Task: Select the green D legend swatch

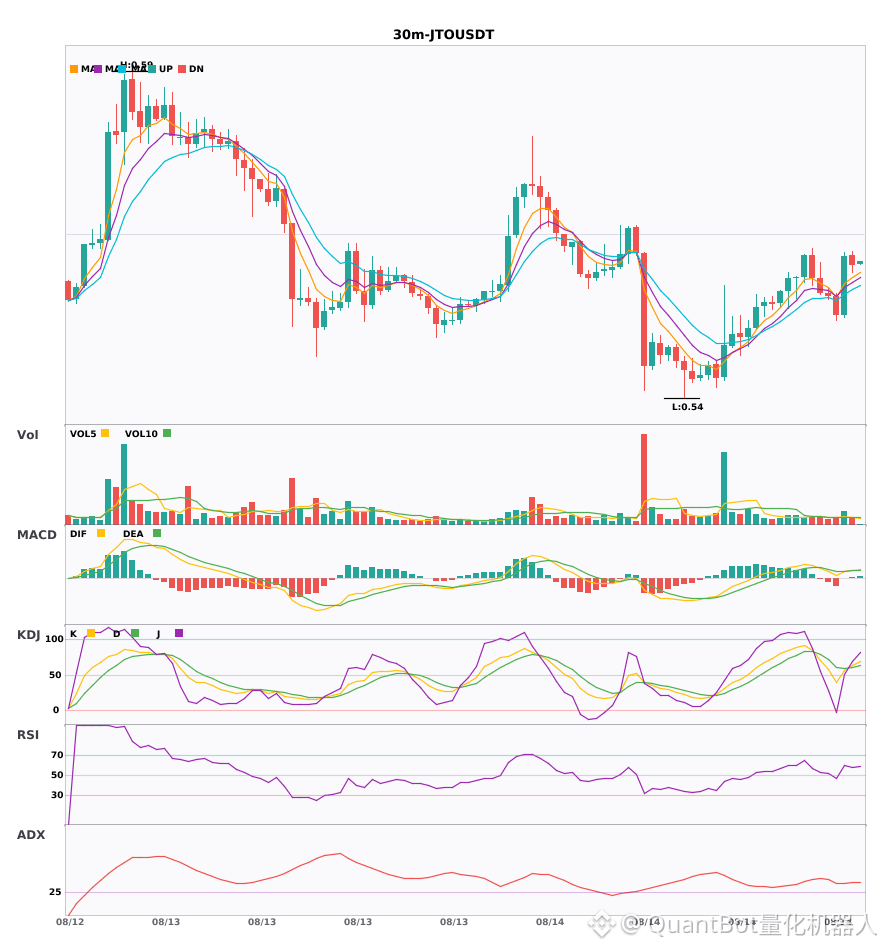Action: coord(135,633)
